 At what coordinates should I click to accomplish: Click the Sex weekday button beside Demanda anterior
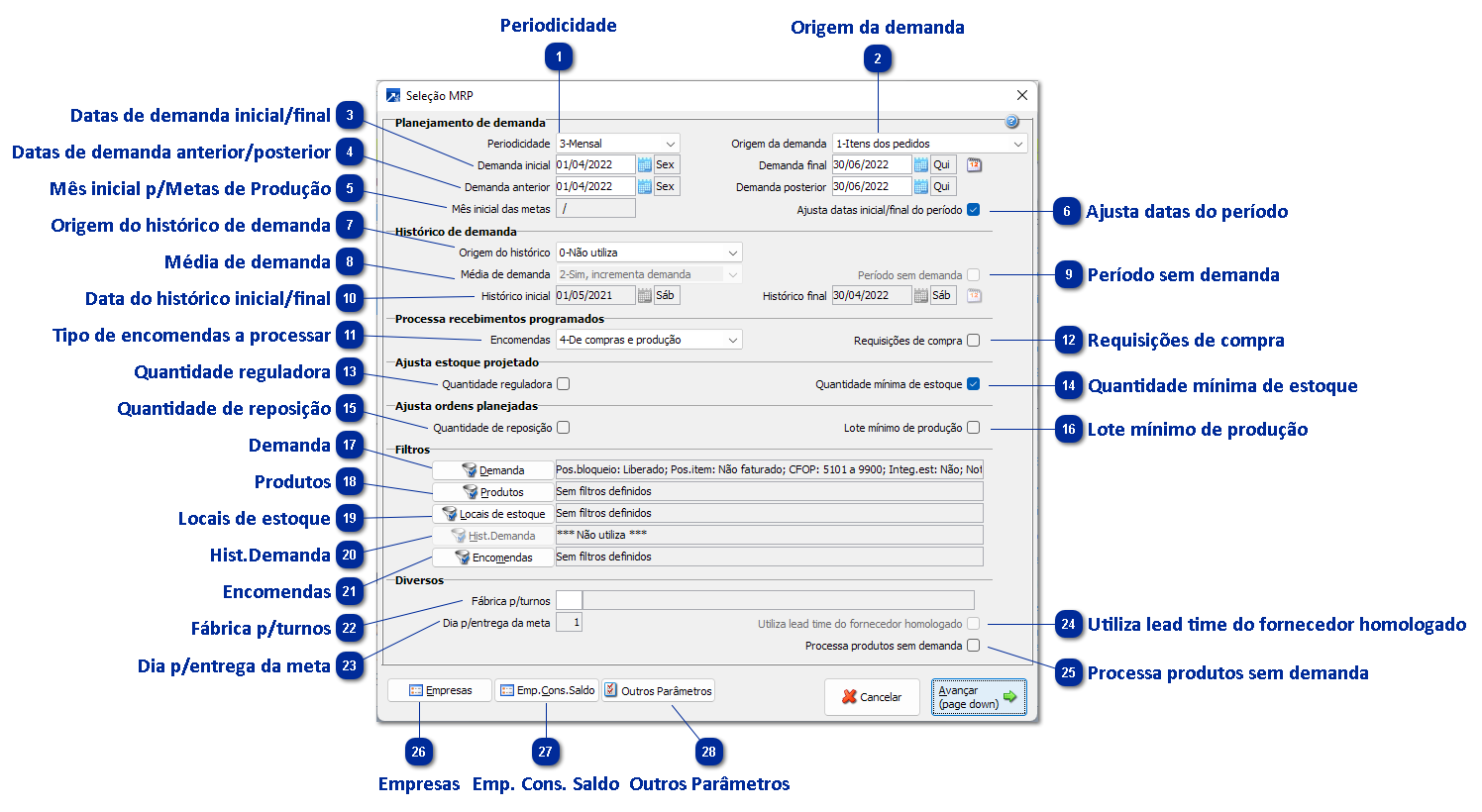tap(667, 187)
